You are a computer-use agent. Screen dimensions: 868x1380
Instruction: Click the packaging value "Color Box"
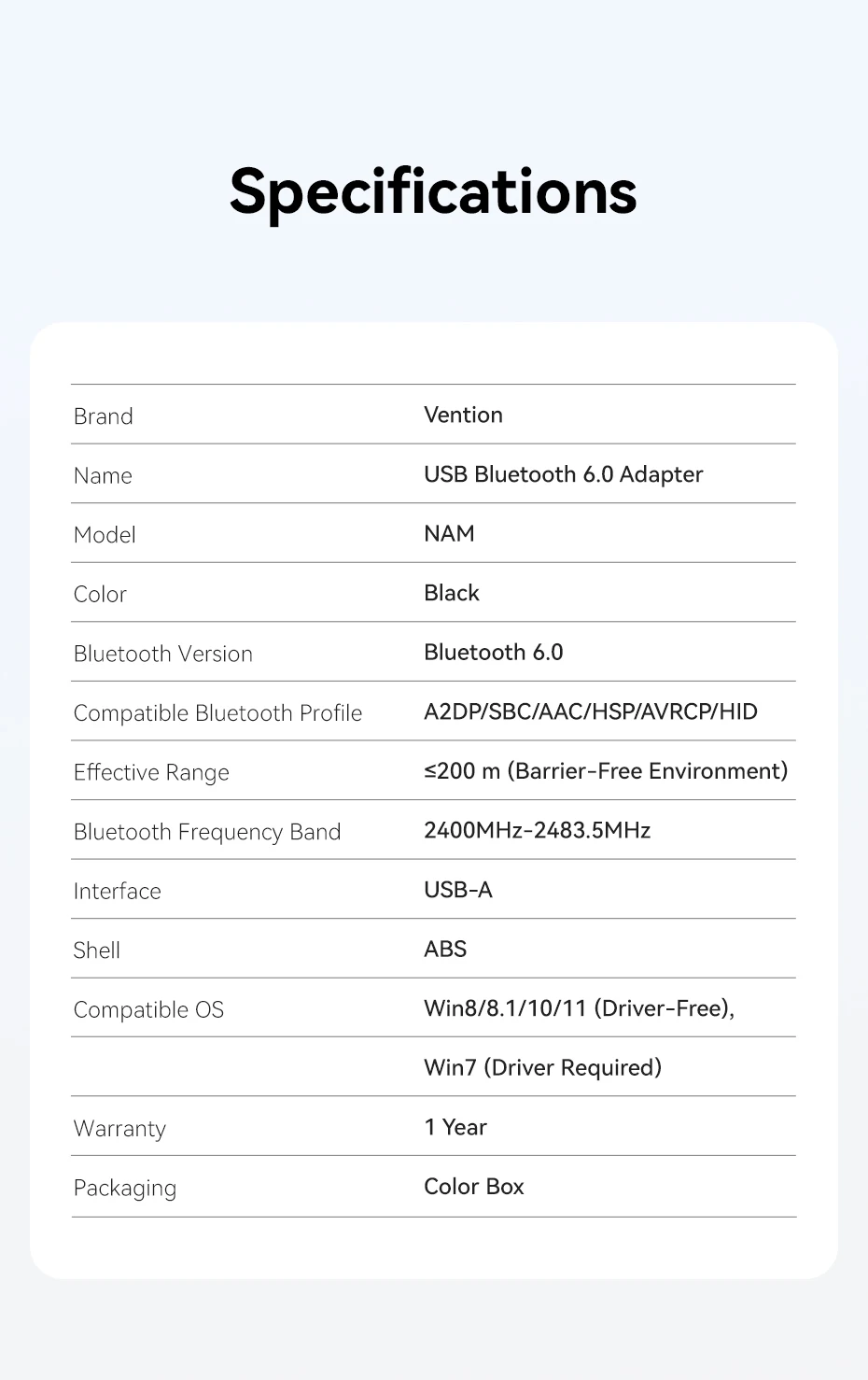pos(474,1186)
